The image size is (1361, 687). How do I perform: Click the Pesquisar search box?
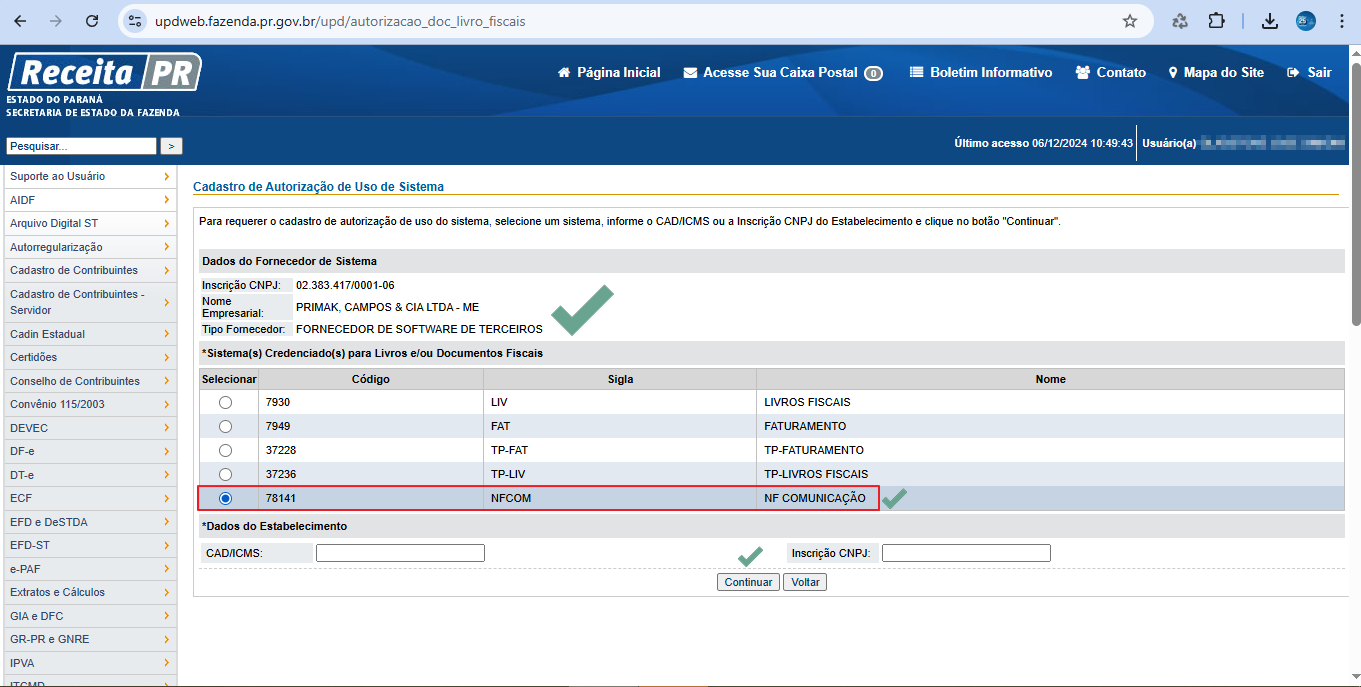coord(81,146)
